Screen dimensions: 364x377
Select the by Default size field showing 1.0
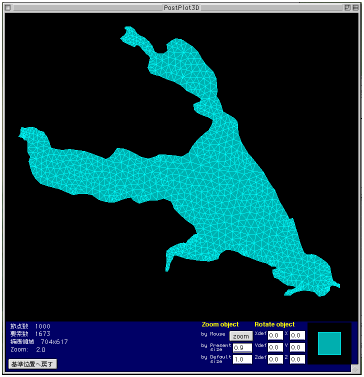point(242,359)
